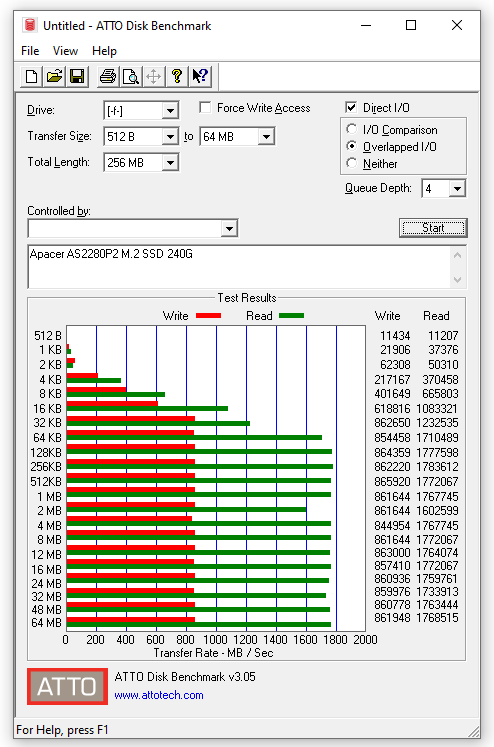Enable the Force Write Access checkbox
The image size is (494, 747).
click(205, 108)
